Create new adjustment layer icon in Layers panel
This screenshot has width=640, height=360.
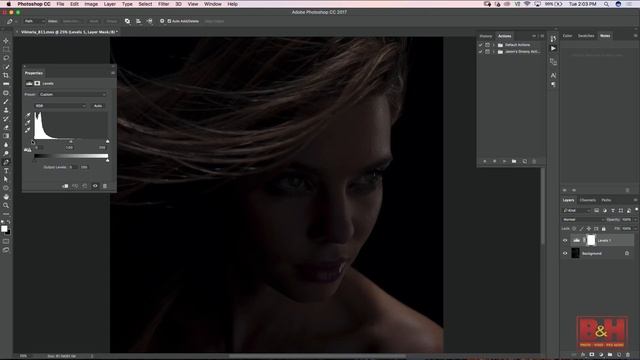point(601,355)
